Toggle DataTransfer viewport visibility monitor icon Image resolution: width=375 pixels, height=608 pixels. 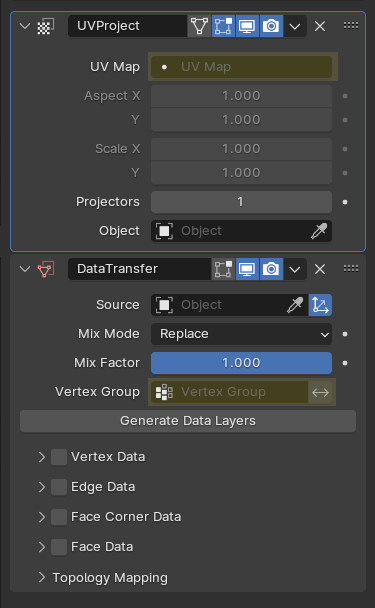247,269
